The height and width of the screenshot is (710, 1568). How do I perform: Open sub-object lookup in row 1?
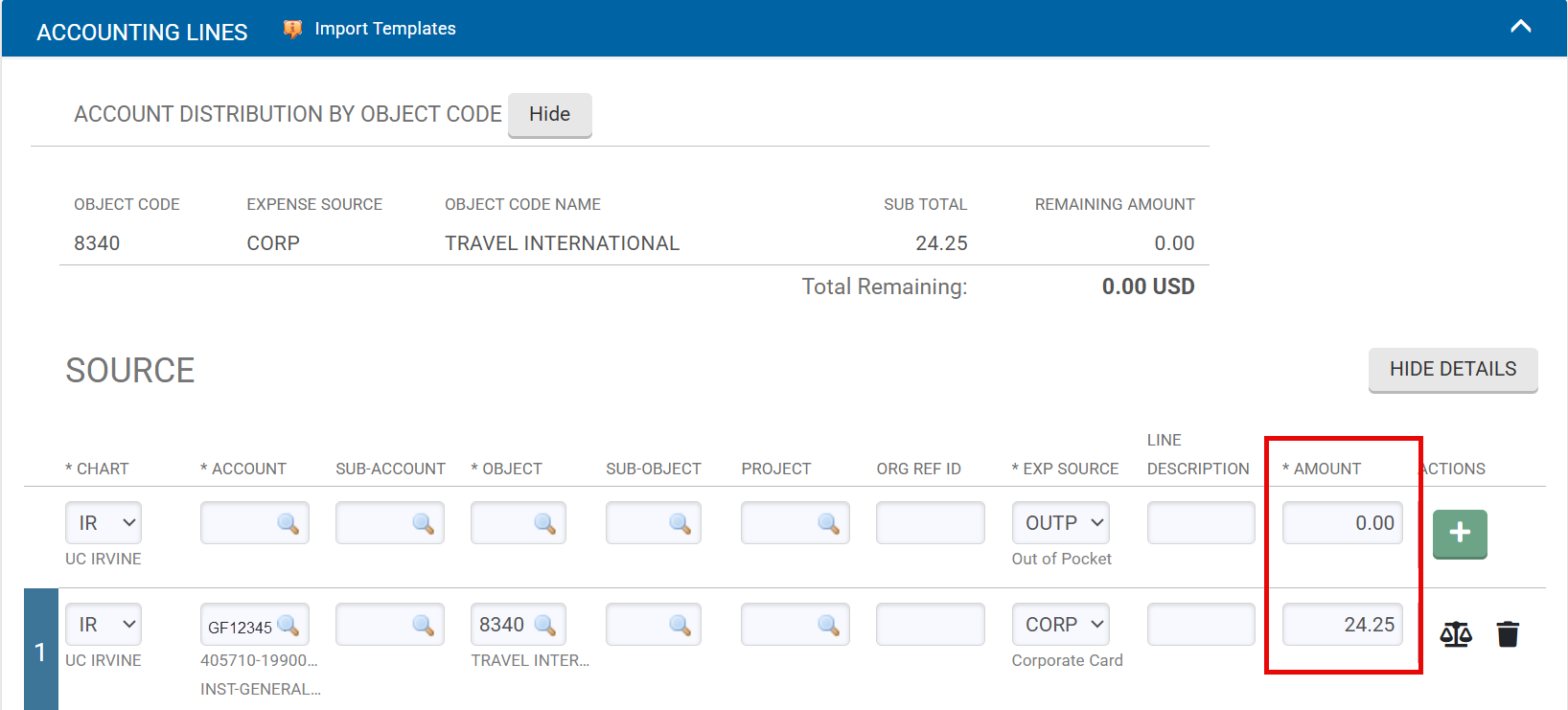coord(680,626)
